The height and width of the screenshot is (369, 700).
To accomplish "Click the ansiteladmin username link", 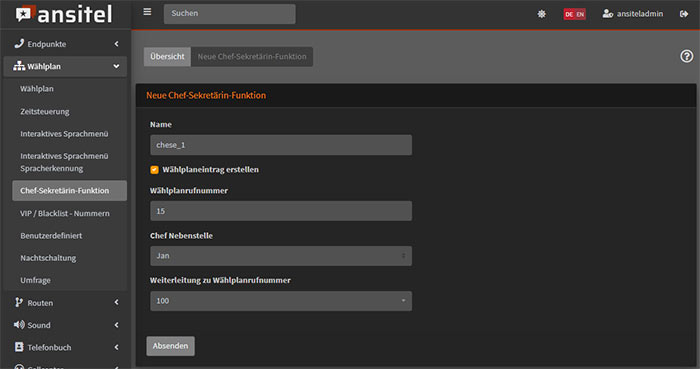I will coord(640,14).
